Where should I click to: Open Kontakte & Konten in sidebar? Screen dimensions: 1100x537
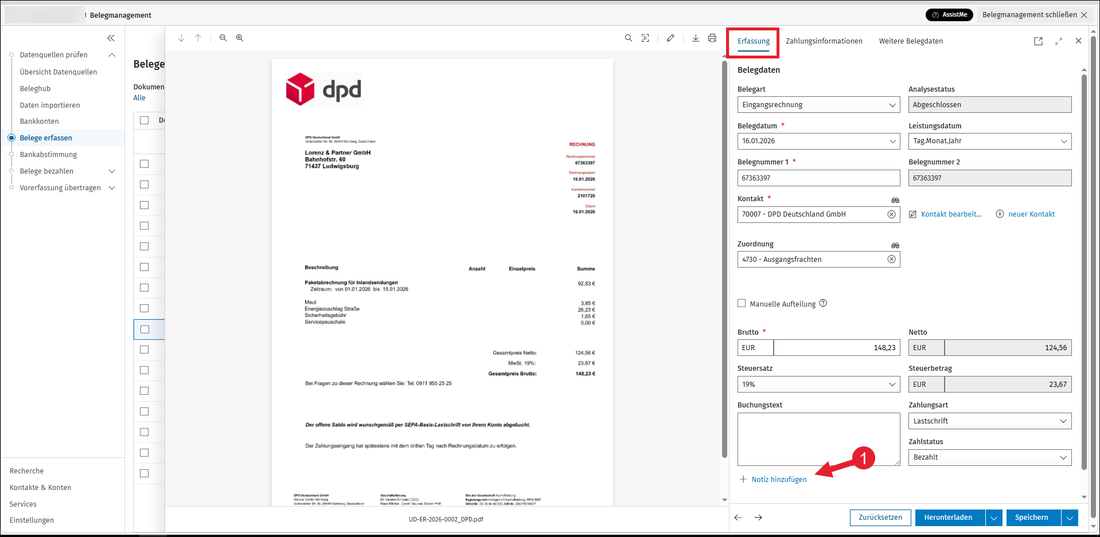[40, 487]
